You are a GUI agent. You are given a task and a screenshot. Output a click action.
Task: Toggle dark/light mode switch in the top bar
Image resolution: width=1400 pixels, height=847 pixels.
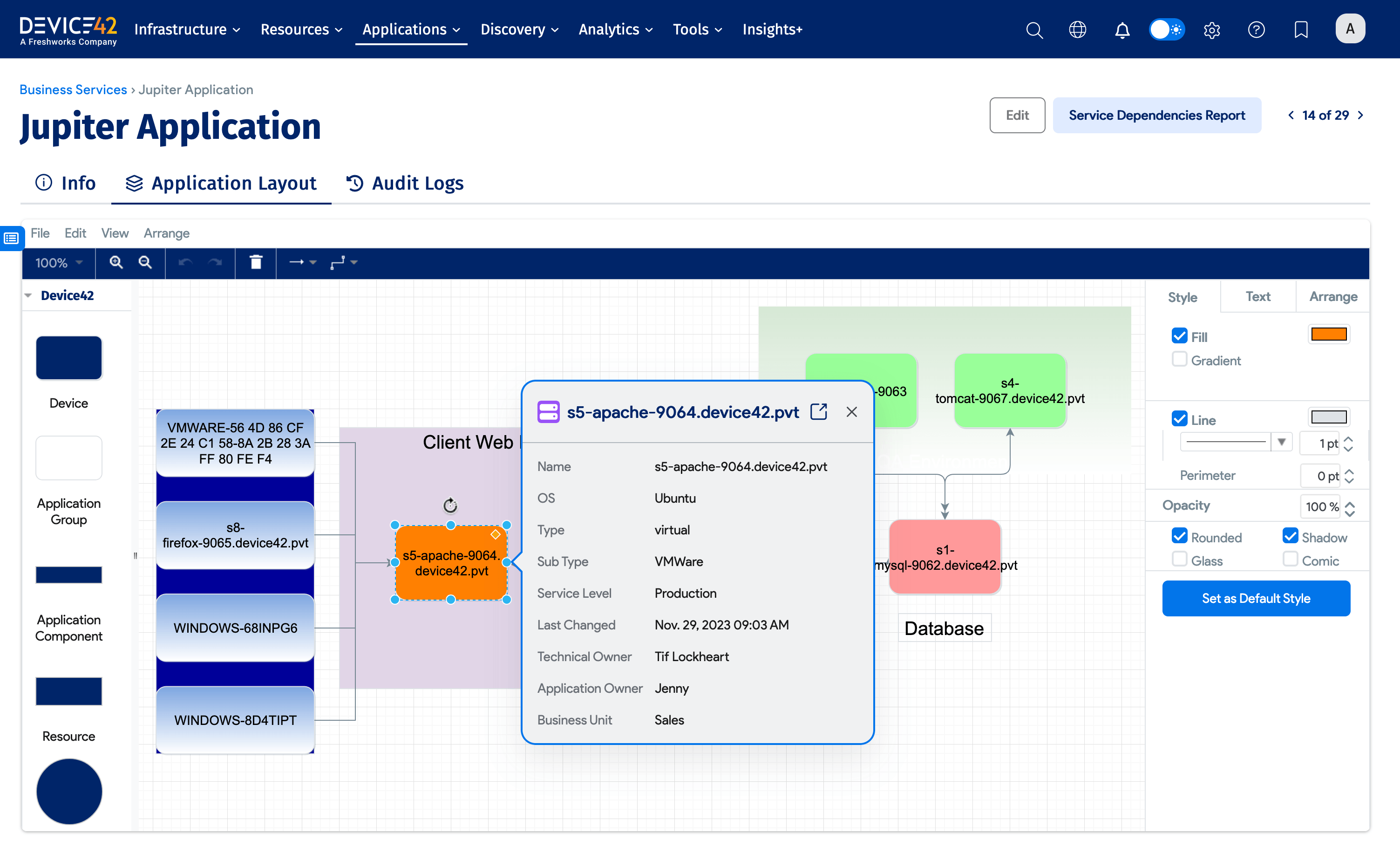tap(1167, 29)
